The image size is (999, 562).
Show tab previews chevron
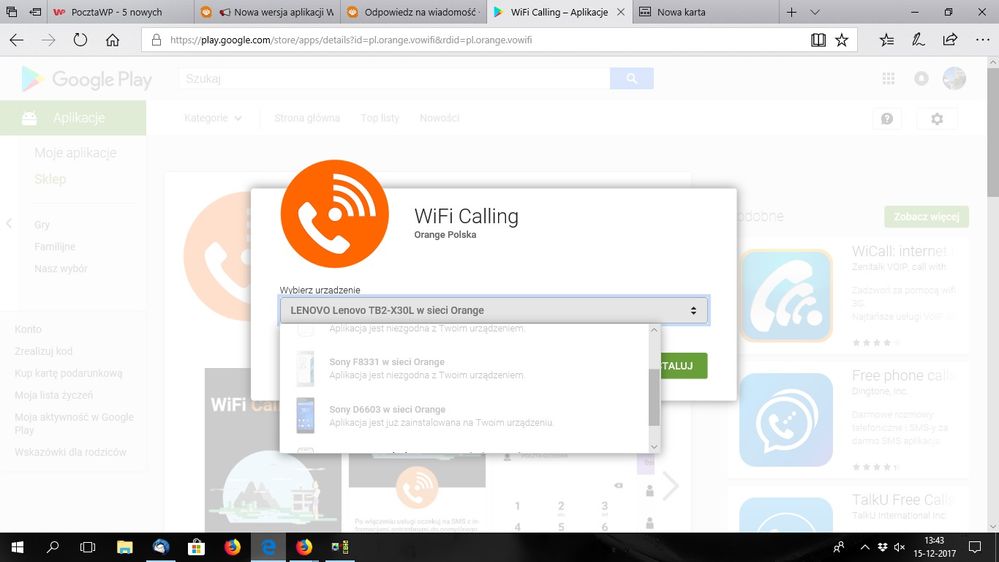[815, 12]
